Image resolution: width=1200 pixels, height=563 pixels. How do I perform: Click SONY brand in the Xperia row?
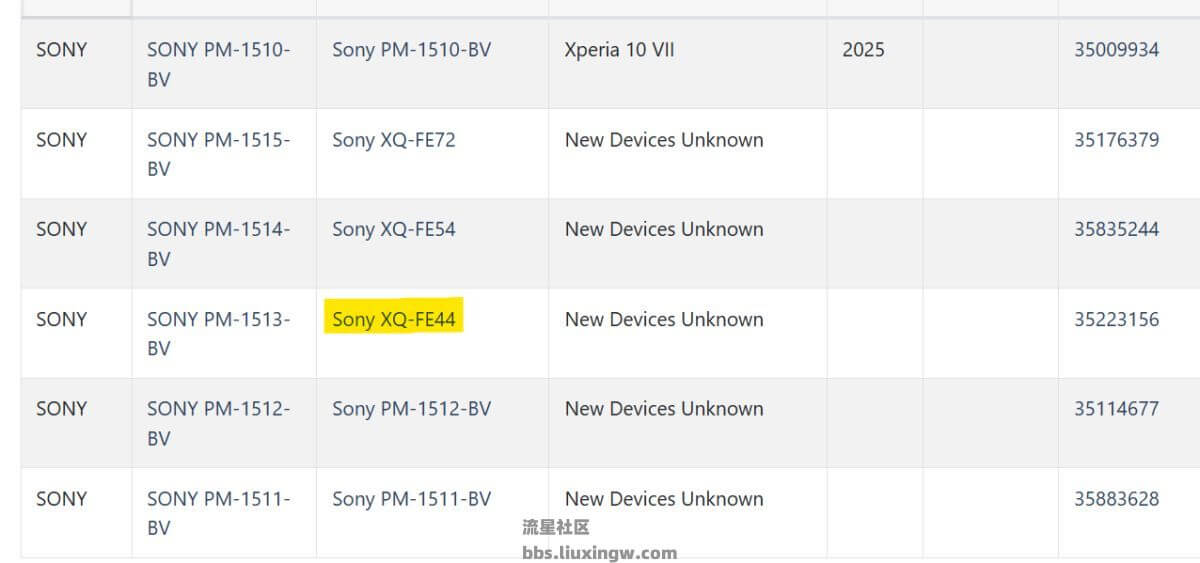(61, 49)
